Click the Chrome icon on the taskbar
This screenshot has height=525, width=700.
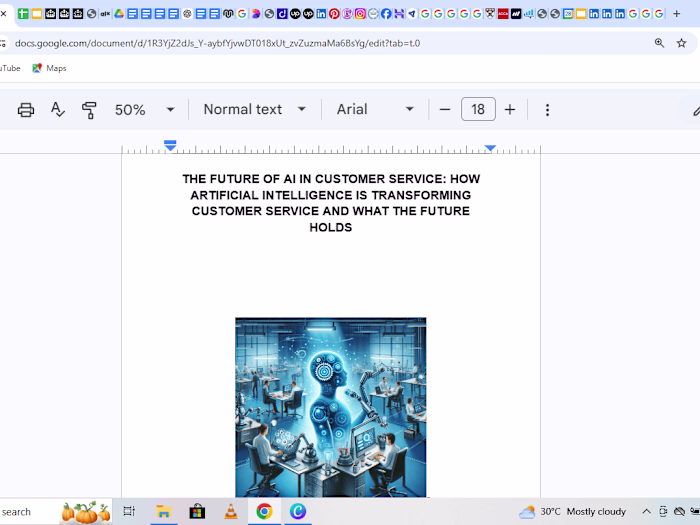(264, 512)
